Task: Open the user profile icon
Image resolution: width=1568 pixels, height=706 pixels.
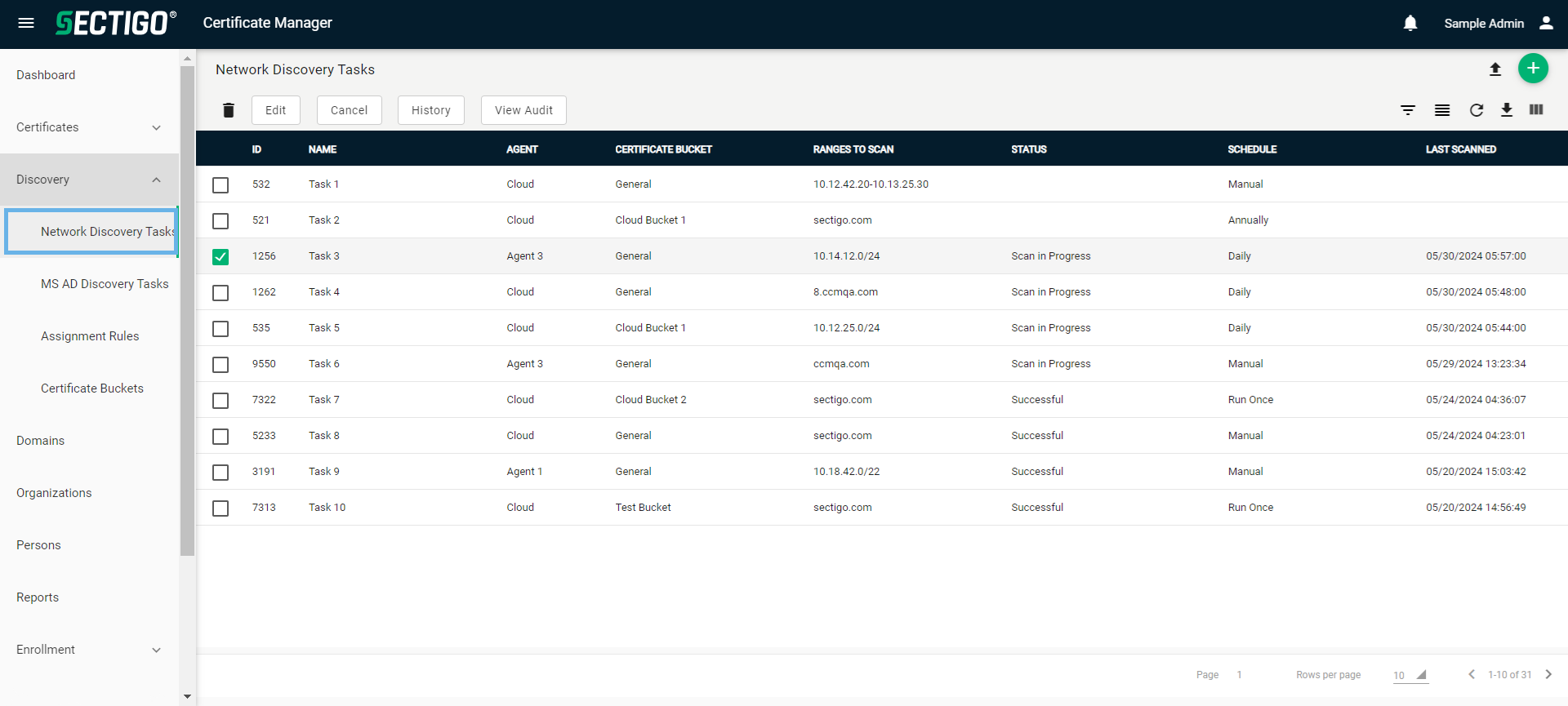Action: [x=1546, y=23]
